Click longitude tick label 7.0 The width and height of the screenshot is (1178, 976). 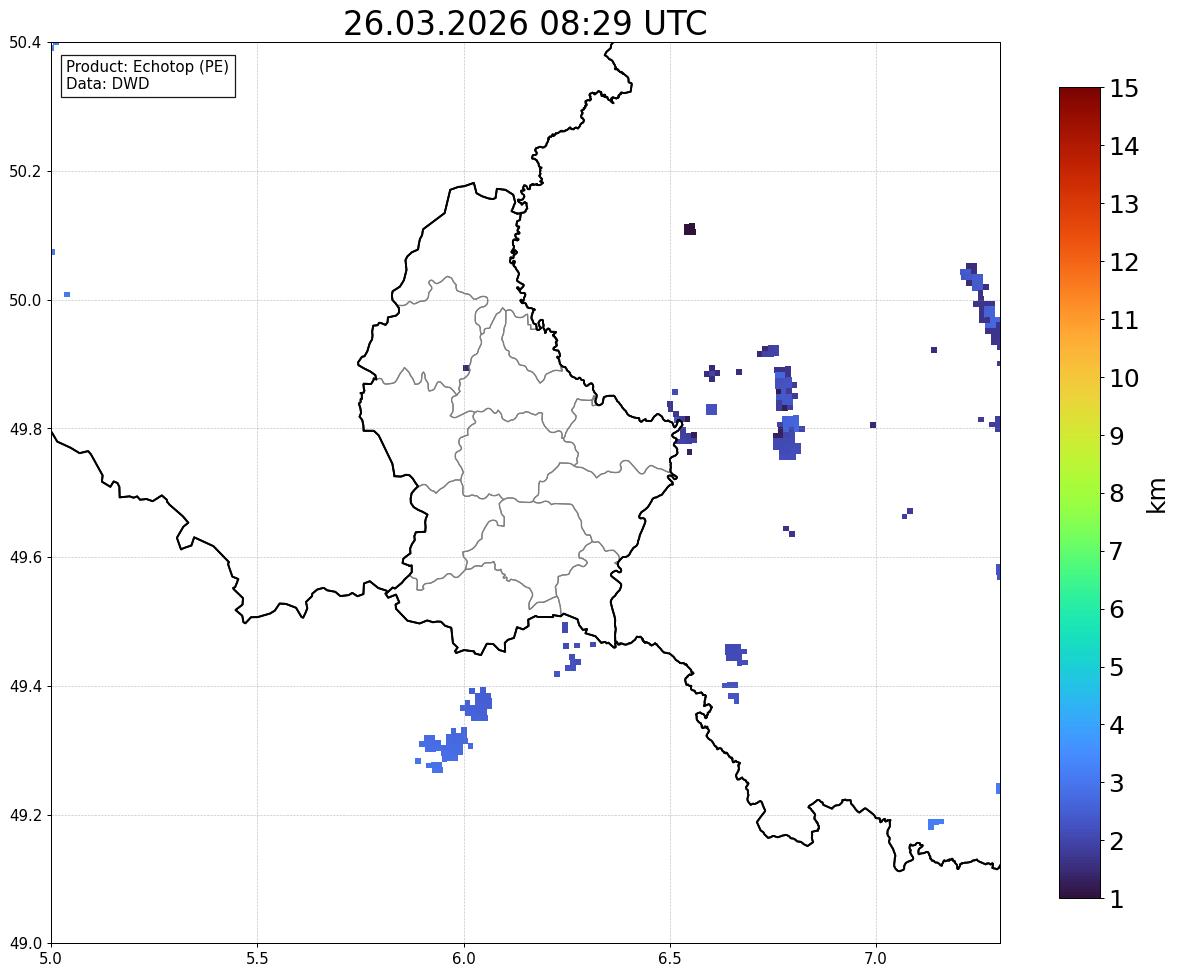coord(876,959)
